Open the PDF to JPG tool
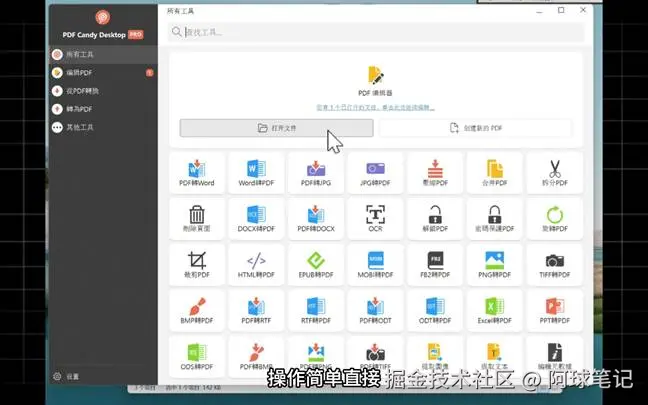Image resolution: width=648 pixels, height=405 pixels. tap(316, 173)
